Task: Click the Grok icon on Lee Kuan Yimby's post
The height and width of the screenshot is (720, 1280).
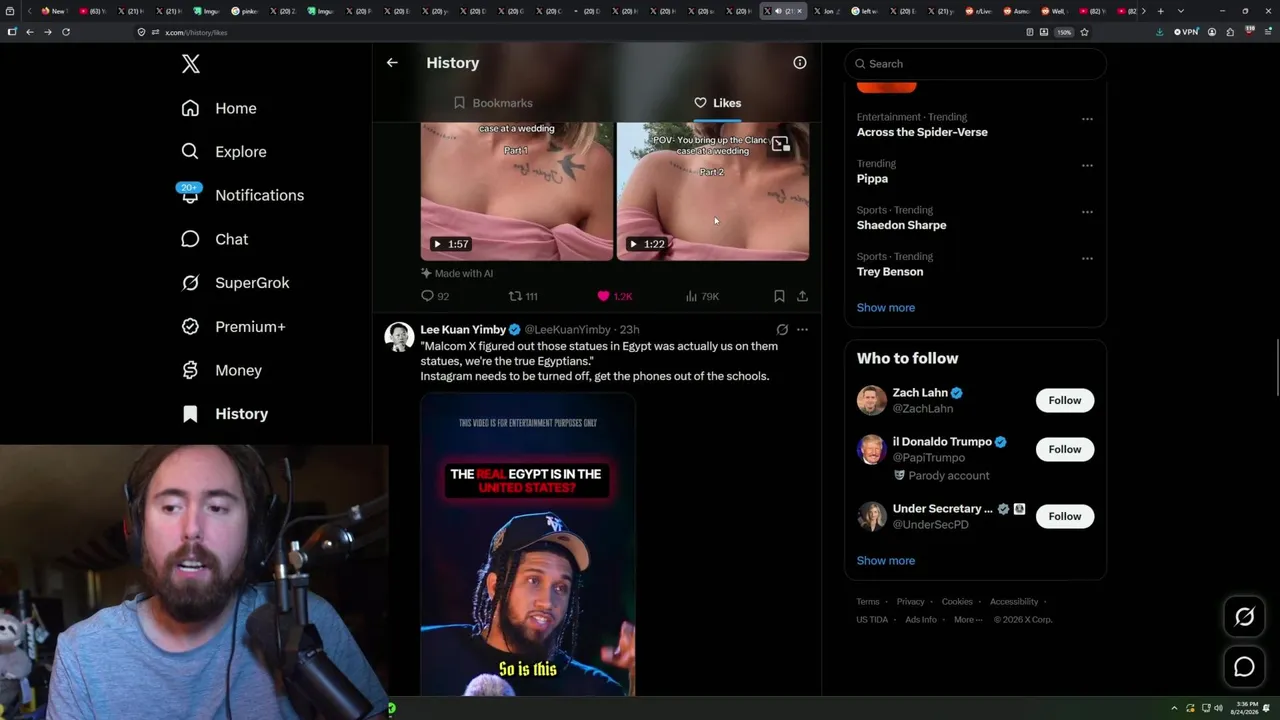Action: 782,329
